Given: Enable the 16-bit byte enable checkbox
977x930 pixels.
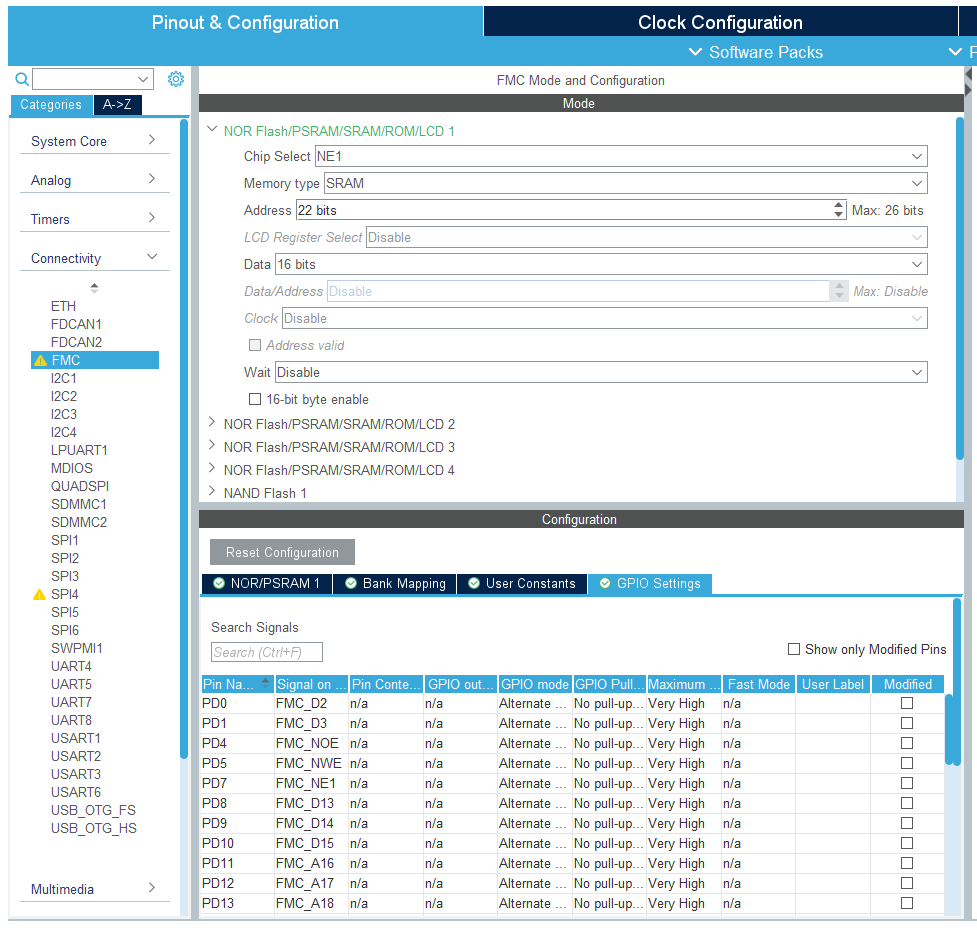Looking at the screenshot, I should (254, 399).
